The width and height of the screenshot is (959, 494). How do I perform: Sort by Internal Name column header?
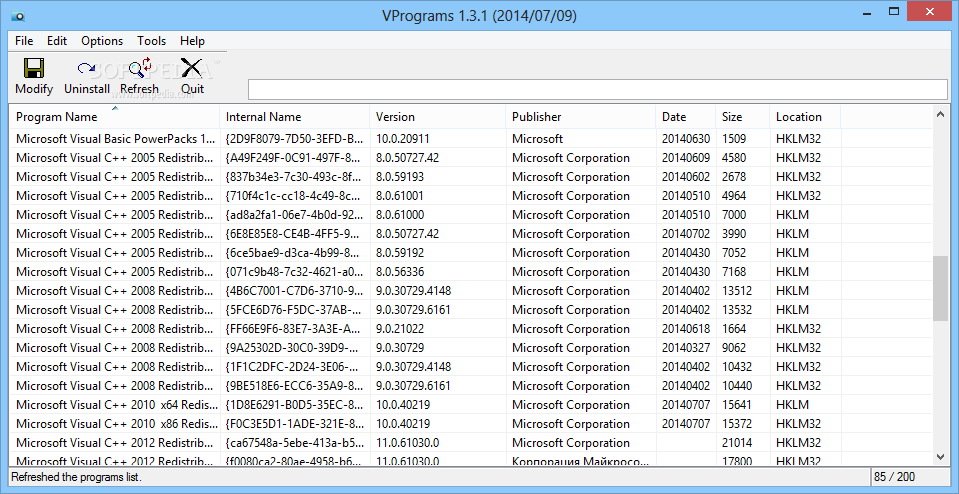click(295, 117)
